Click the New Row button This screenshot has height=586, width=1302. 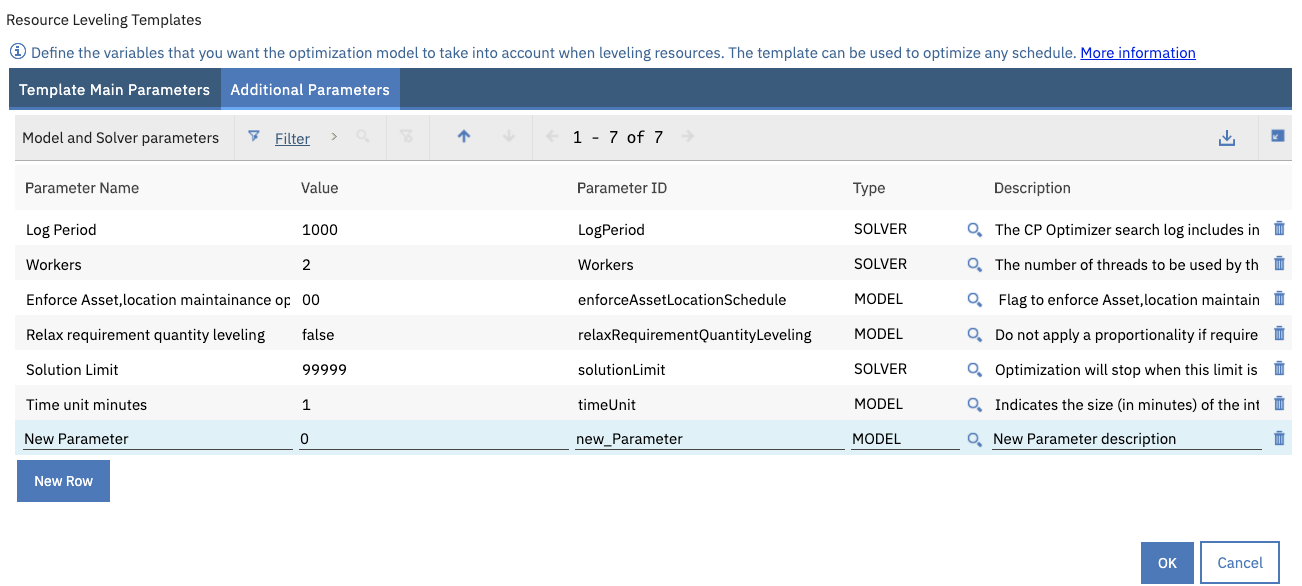(x=63, y=480)
